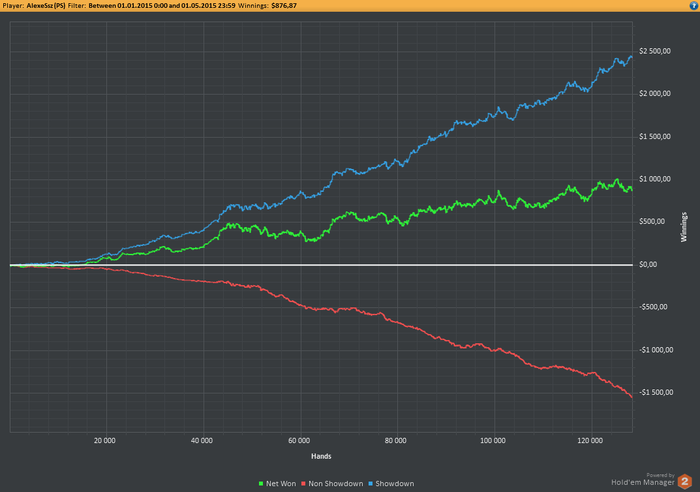Click the $1 000,00 axis label
Viewport: 700px width, 492px height.
pyautogui.click(x=655, y=179)
